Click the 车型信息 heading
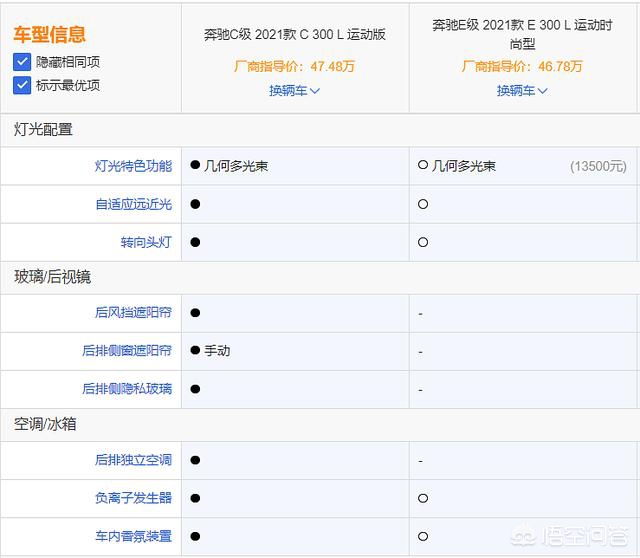 click(49, 34)
